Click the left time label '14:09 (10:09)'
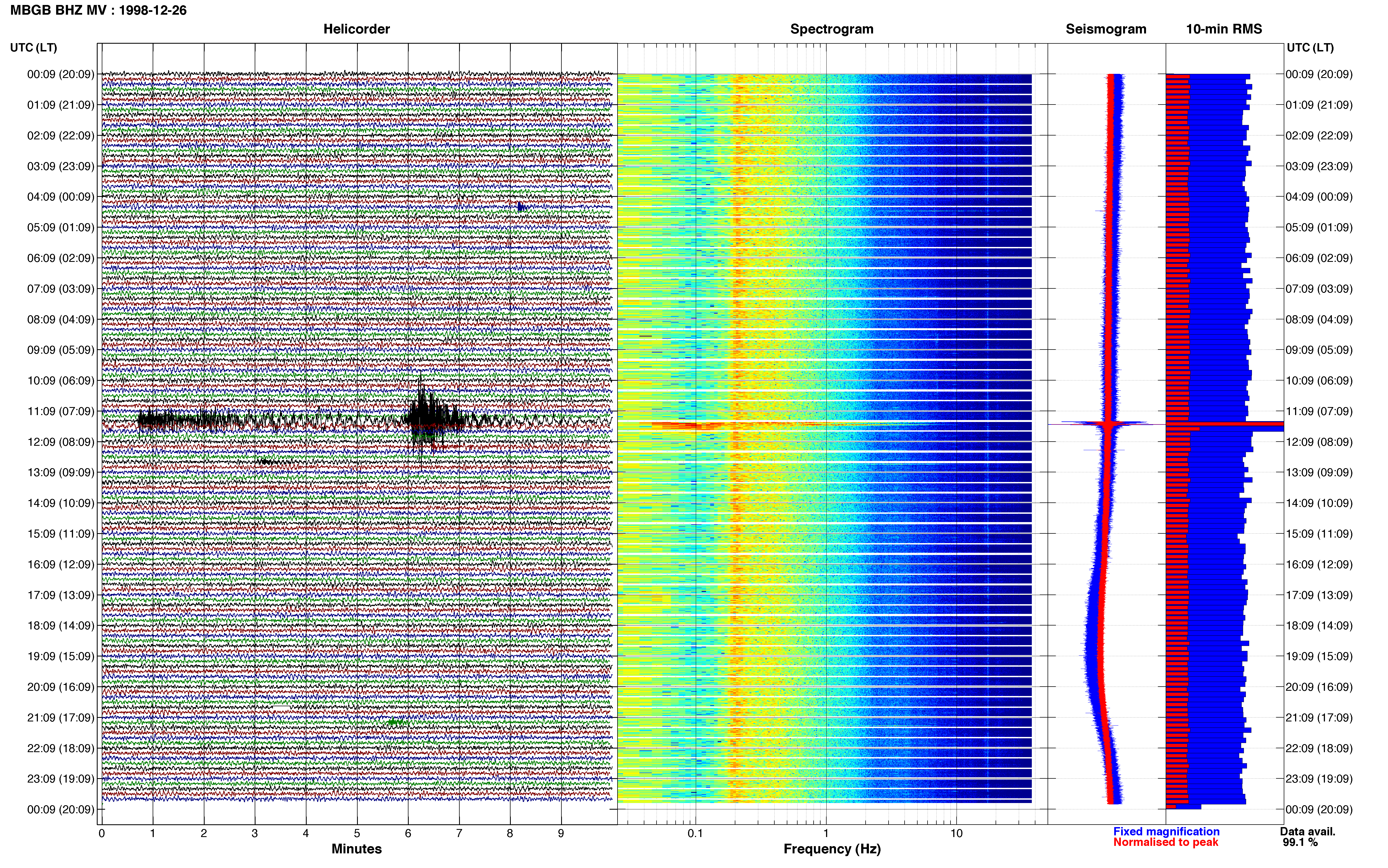The image size is (1388, 868). click(61, 504)
